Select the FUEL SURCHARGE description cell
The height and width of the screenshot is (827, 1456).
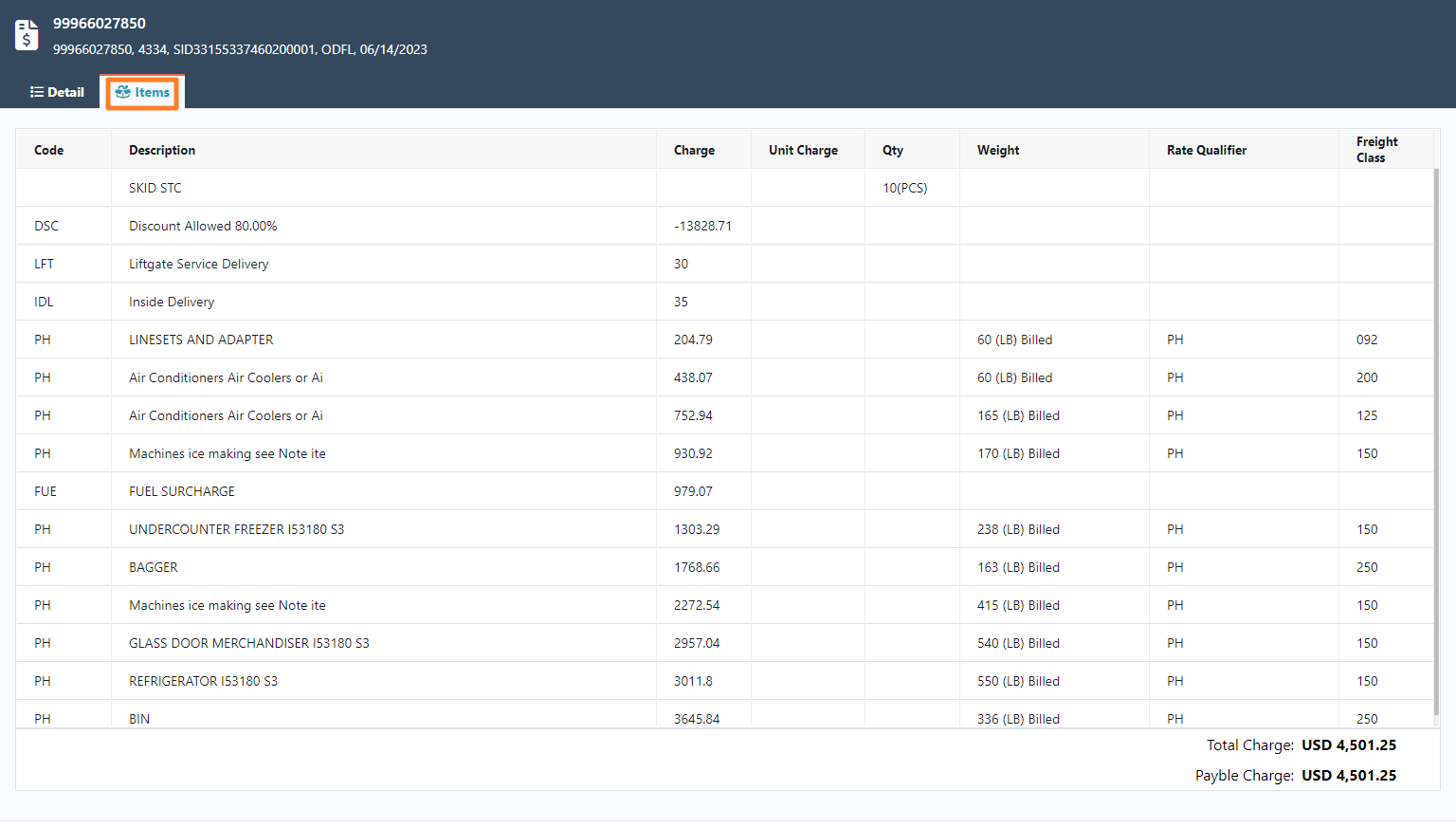[x=182, y=491]
